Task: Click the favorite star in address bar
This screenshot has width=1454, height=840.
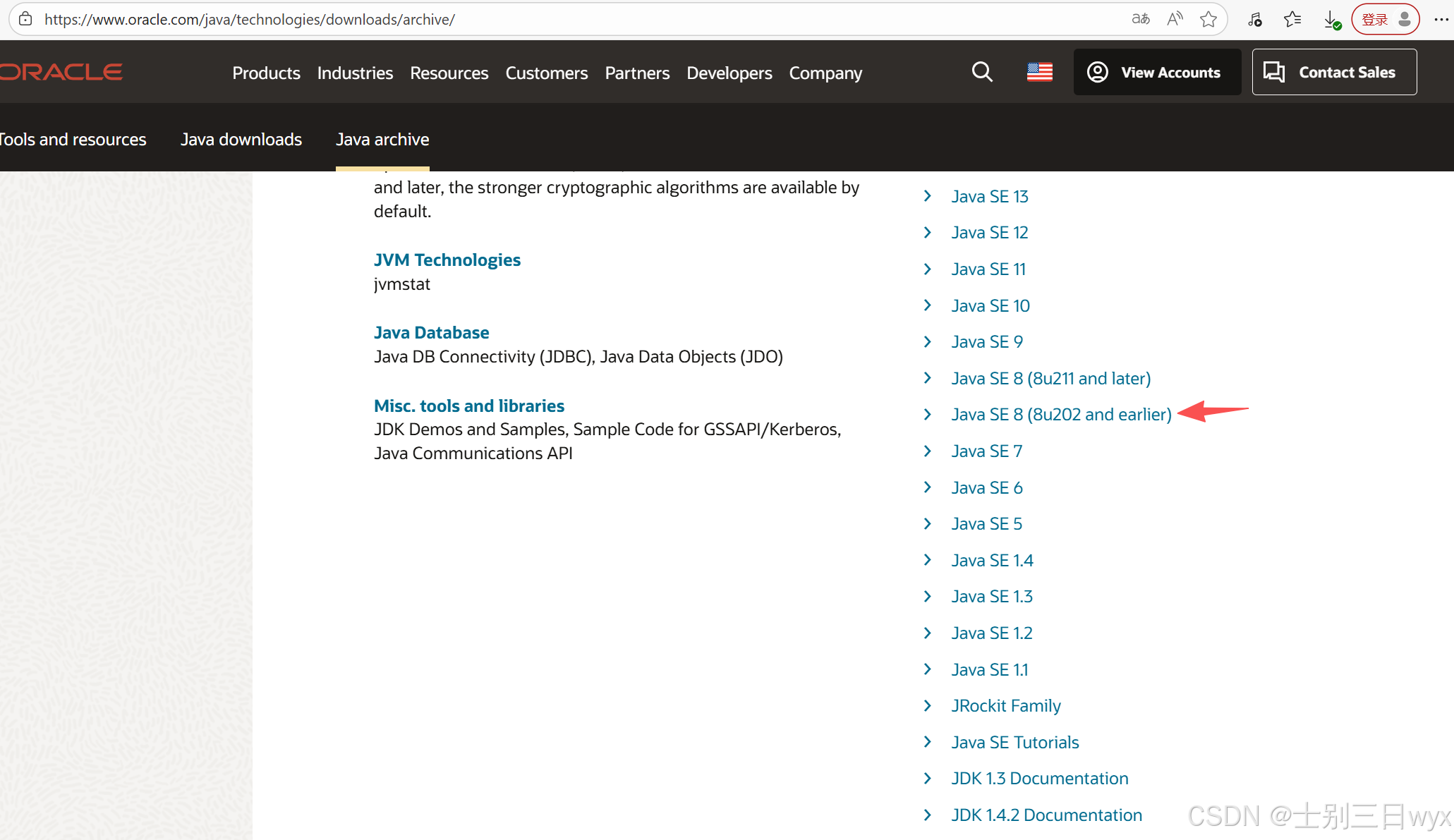Action: [x=1208, y=19]
